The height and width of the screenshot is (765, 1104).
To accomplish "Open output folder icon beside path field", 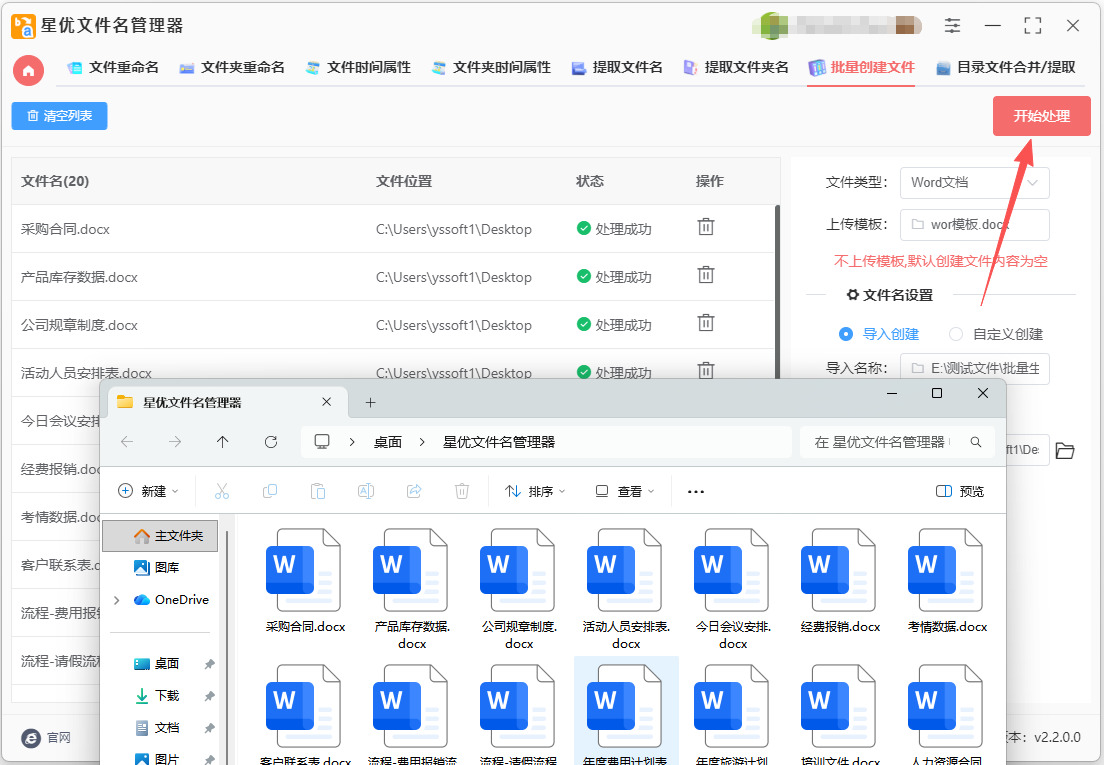I will pyautogui.click(x=1065, y=451).
